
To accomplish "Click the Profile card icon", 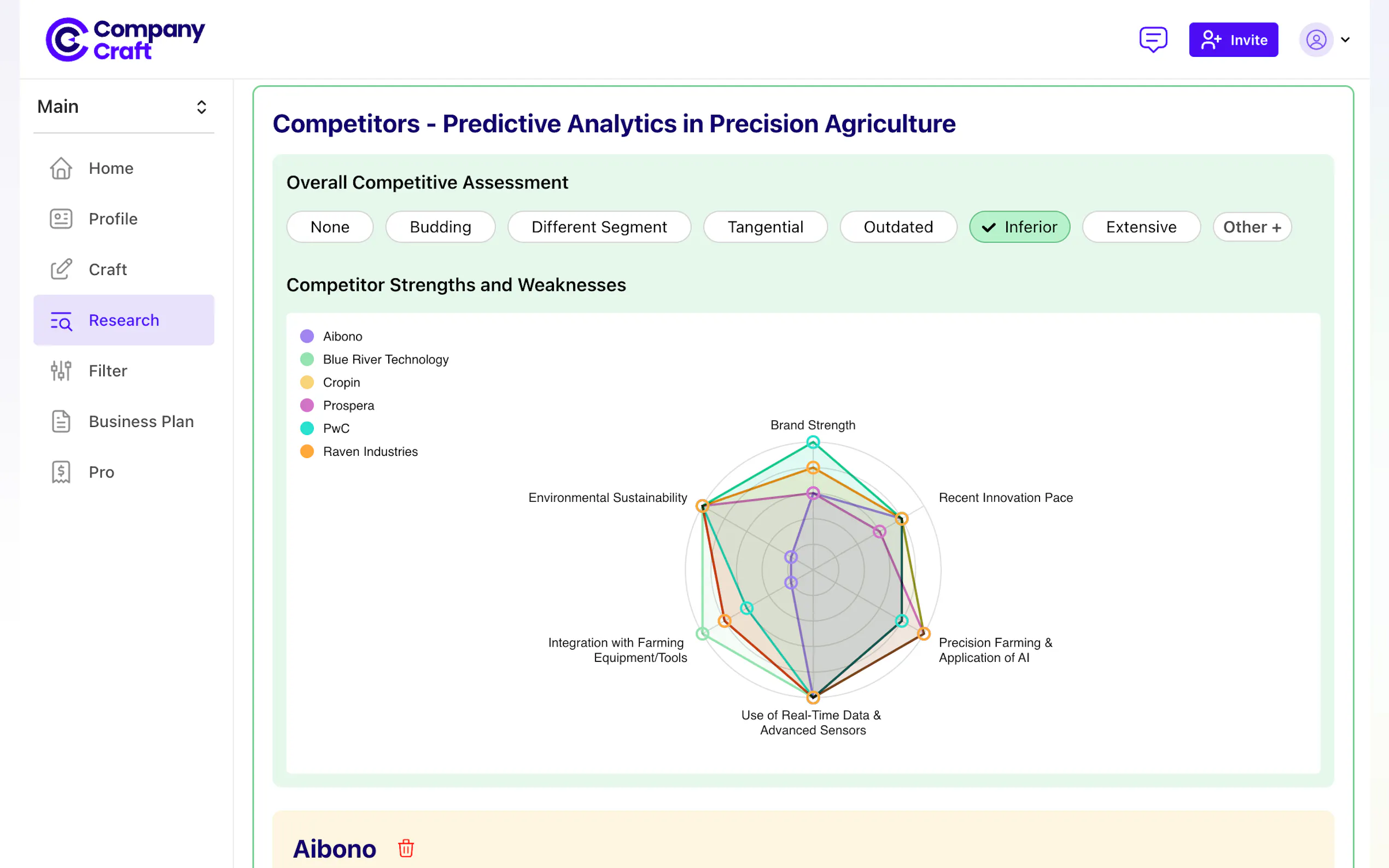I will point(61,219).
